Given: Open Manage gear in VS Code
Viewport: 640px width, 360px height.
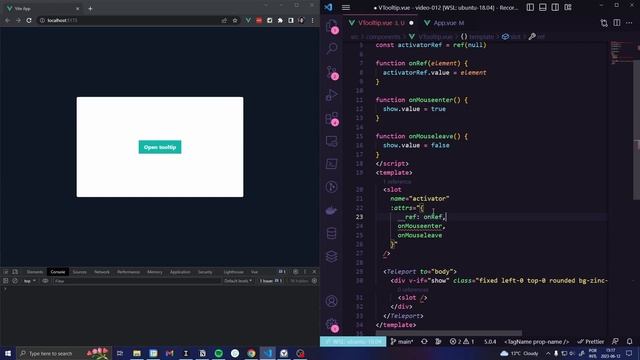Looking at the screenshot, I should (x=332, y=325).
